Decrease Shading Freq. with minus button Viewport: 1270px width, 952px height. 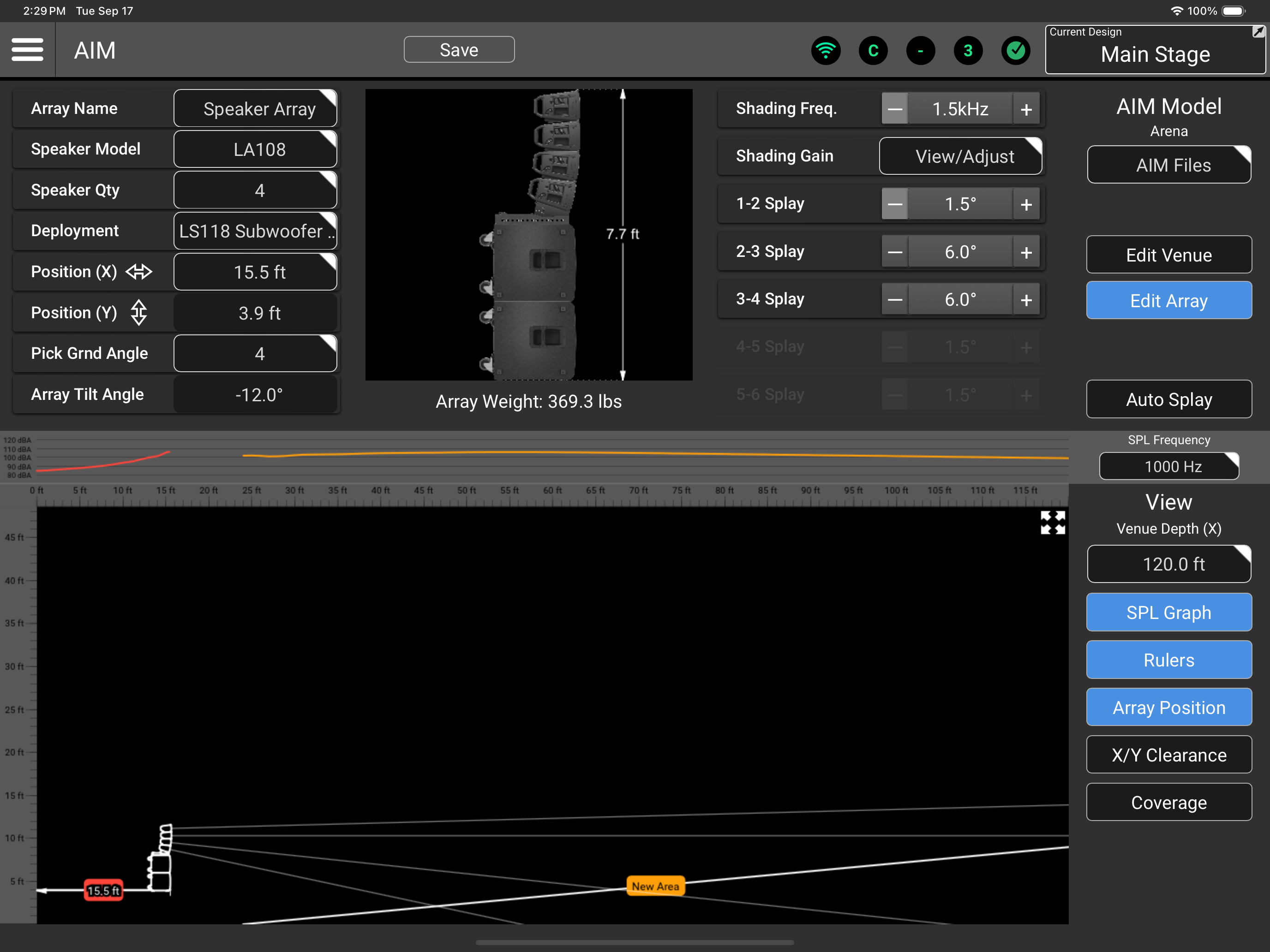tap(894, 108)
